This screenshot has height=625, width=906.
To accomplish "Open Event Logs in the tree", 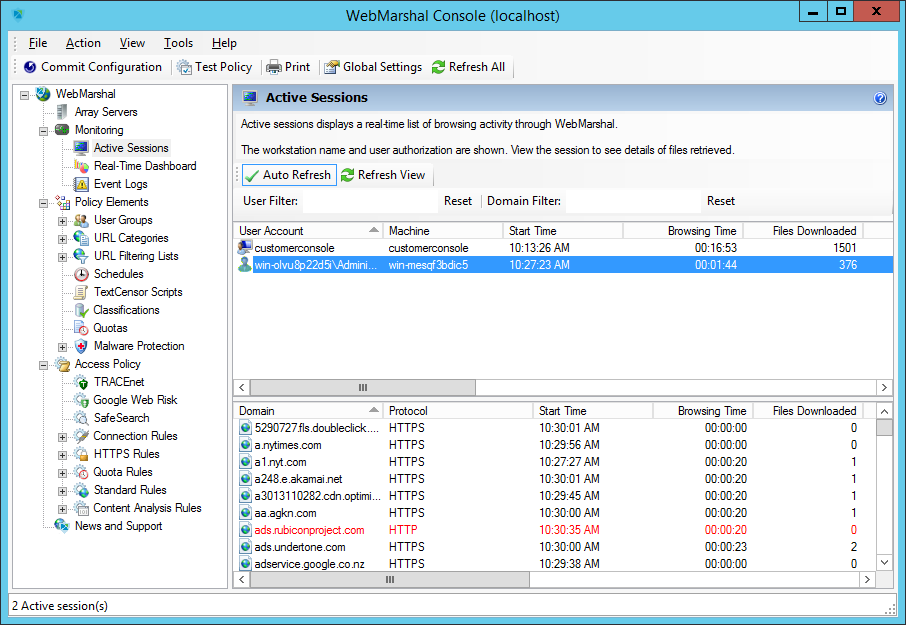I will click(120, 184).
